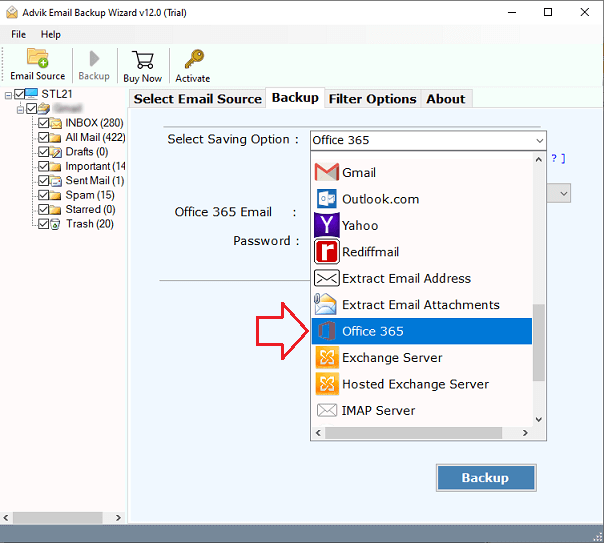Click the Hosted Exchange Server icon
The height and width of the screenshot is (543, 604).
[x=327, y=384]
